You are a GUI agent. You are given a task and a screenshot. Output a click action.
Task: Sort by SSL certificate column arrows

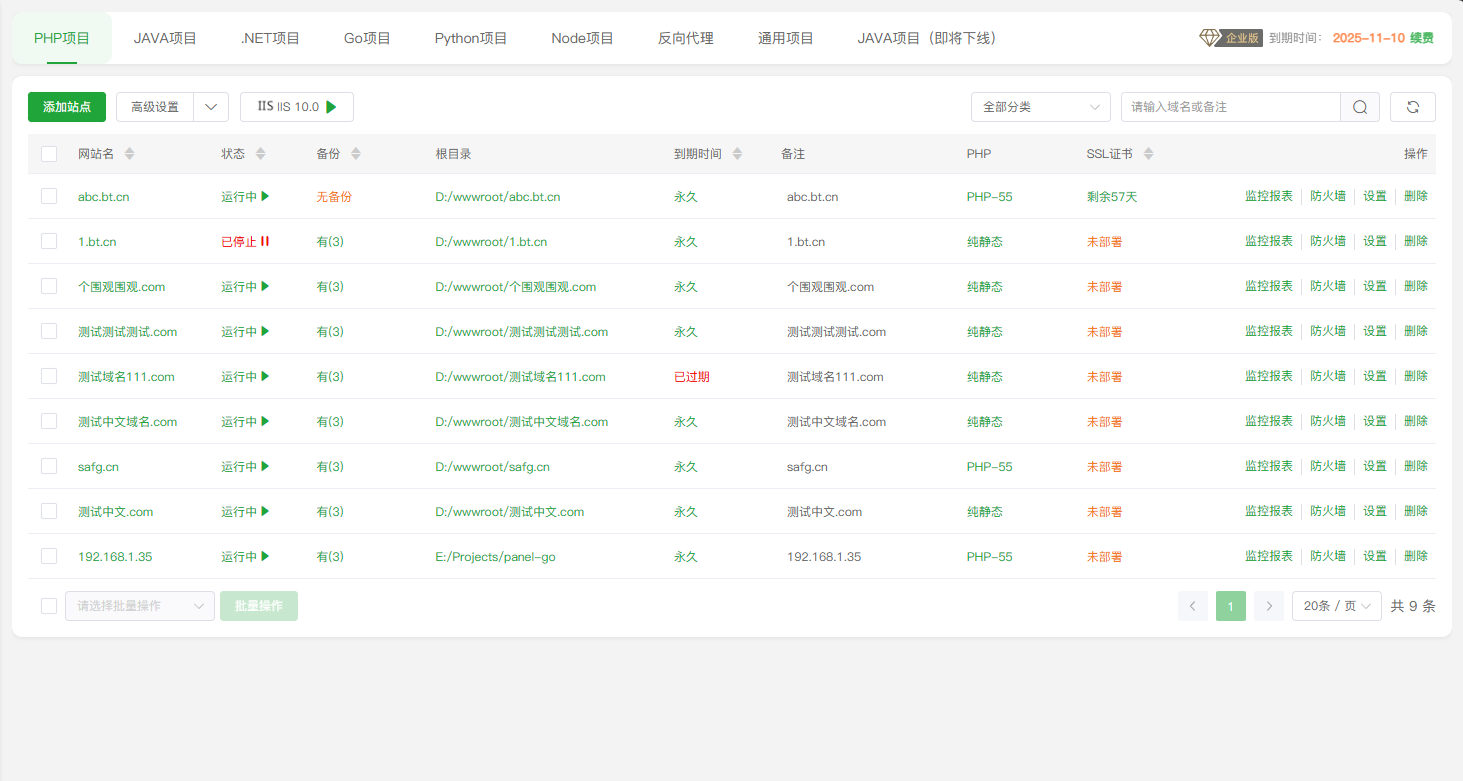1148,154
